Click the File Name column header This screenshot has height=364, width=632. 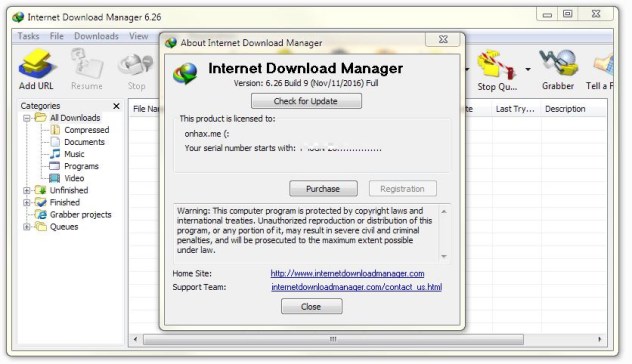coord(146,109)
